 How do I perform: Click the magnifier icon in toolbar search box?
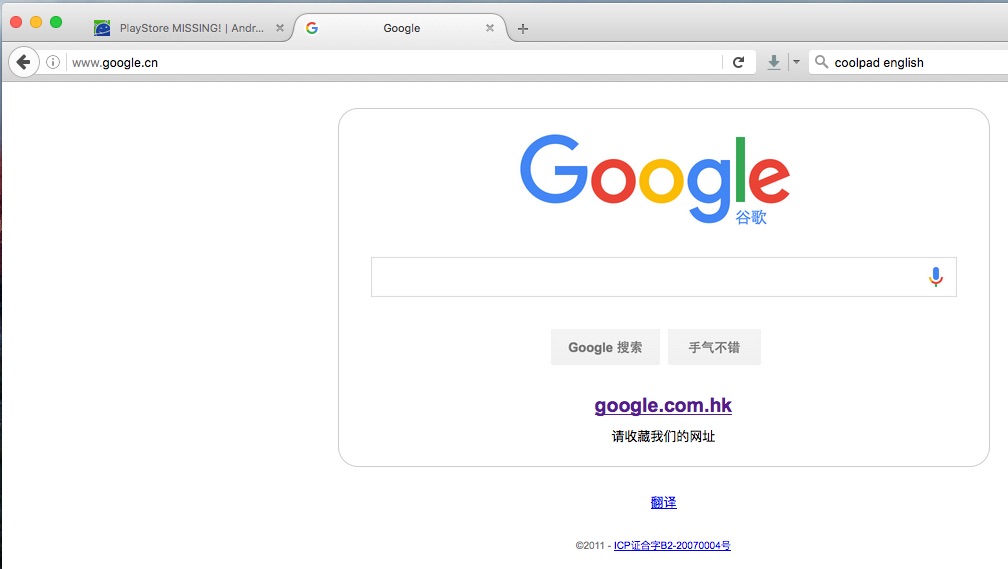[x=821, y=62]
